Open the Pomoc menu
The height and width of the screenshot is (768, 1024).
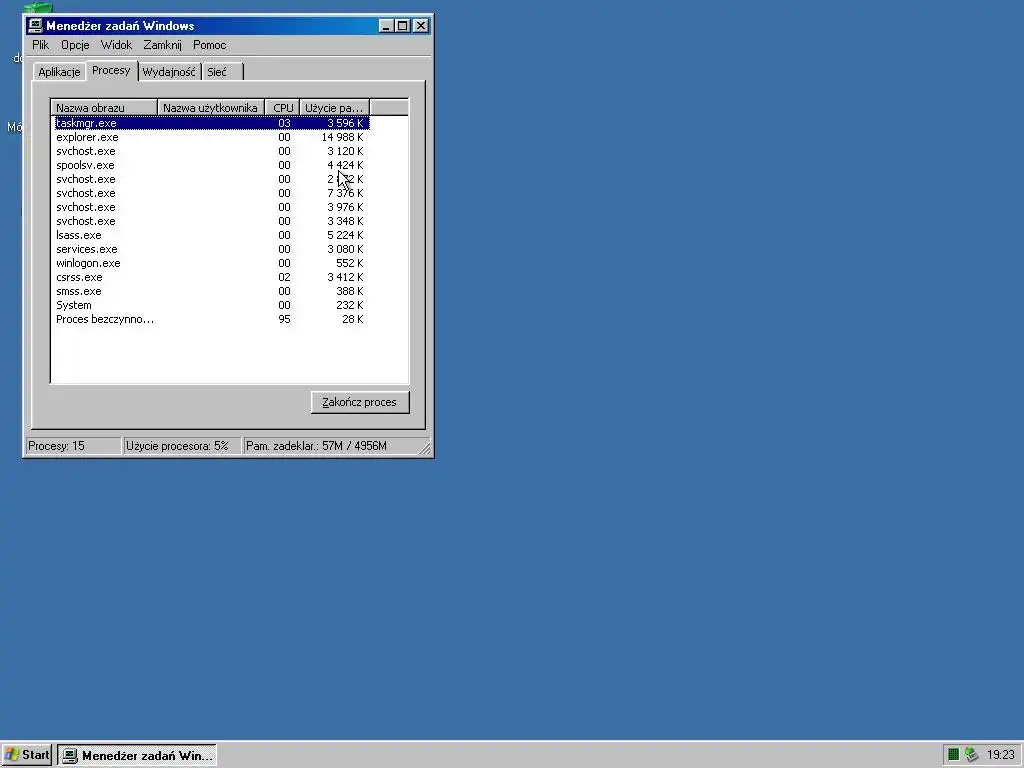pos(210,45)
